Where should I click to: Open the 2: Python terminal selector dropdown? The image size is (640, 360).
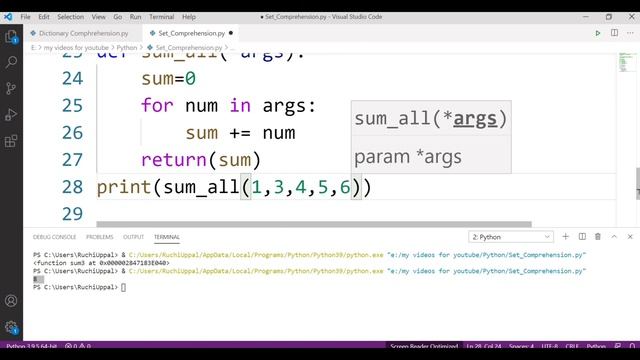point(511,237)
